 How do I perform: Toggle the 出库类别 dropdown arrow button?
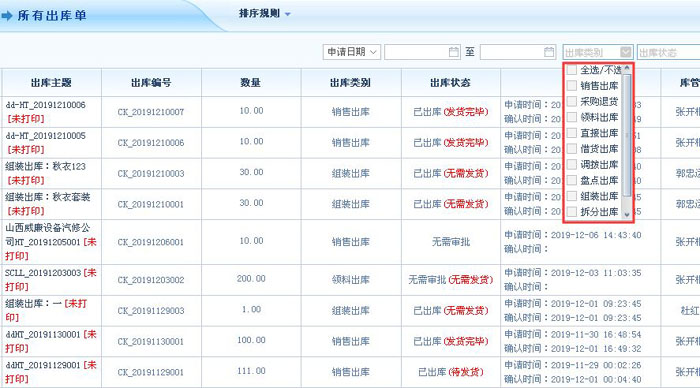pos(626,52)
